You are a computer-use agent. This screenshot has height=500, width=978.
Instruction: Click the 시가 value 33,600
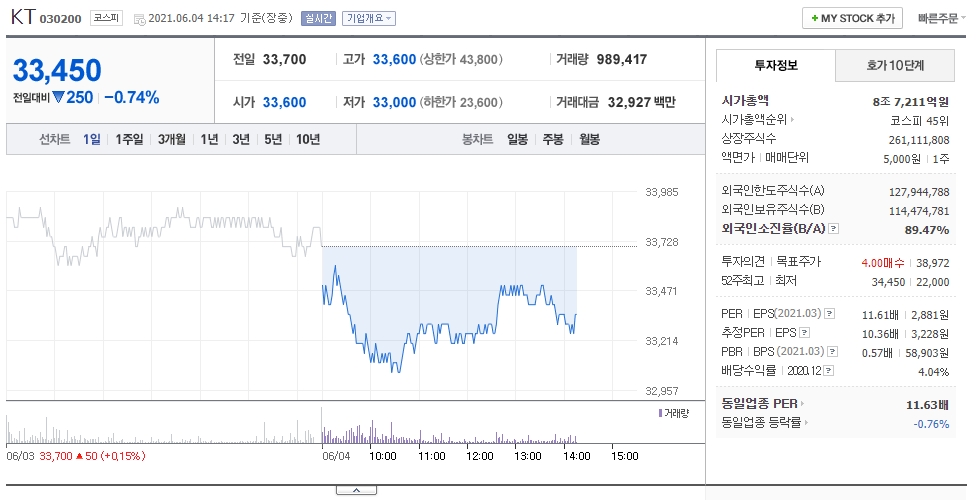(284, 102)
